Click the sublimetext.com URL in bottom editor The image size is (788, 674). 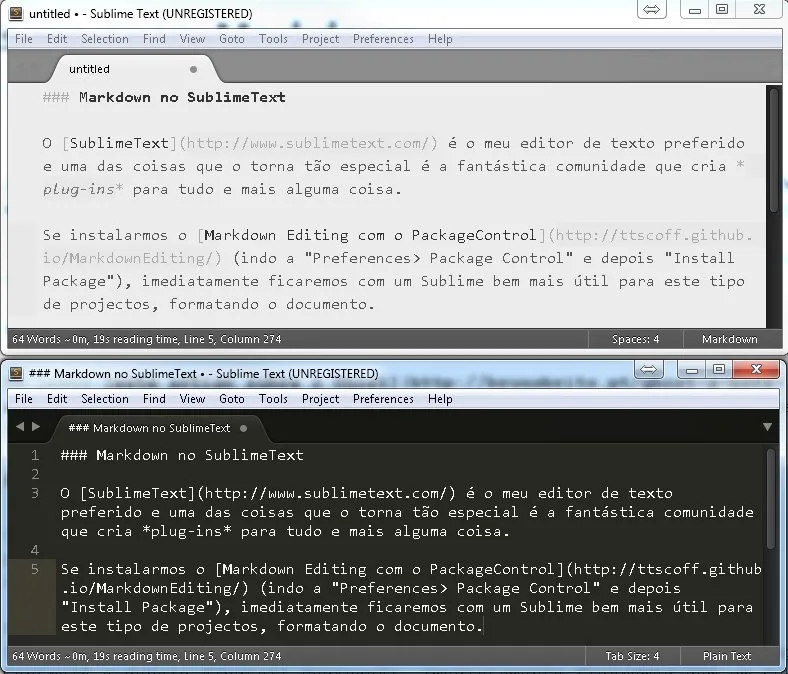(x=326, y=494)
